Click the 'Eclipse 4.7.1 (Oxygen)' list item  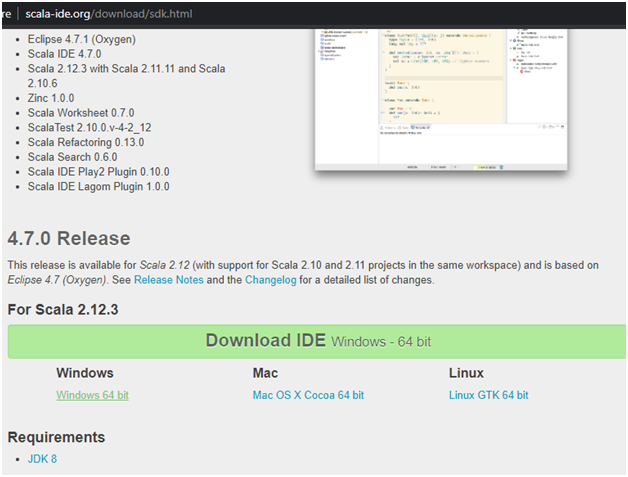click(x=82, y=39)
